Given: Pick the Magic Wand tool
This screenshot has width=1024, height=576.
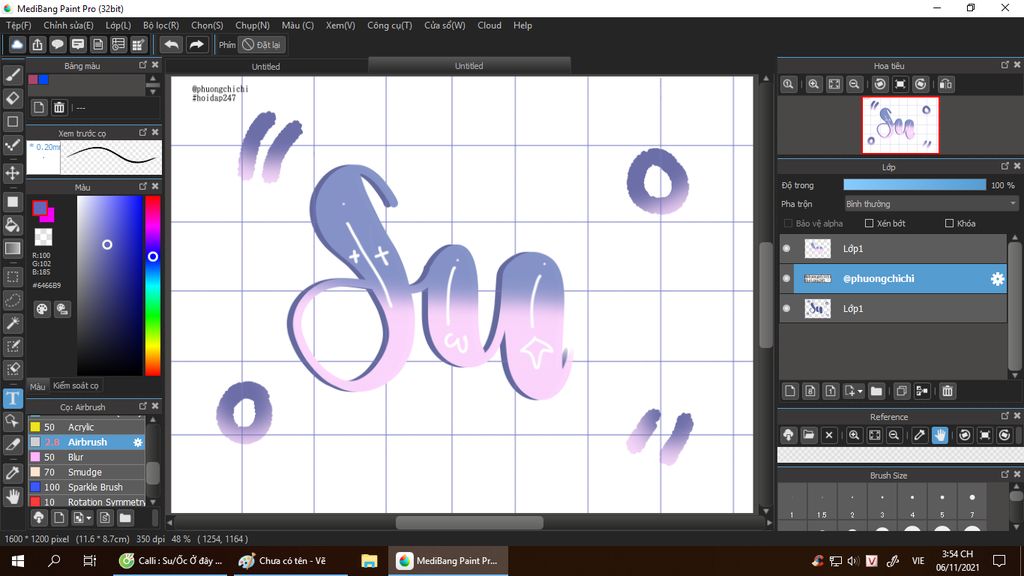Looking at the screenshot, I should coord(12,323).
